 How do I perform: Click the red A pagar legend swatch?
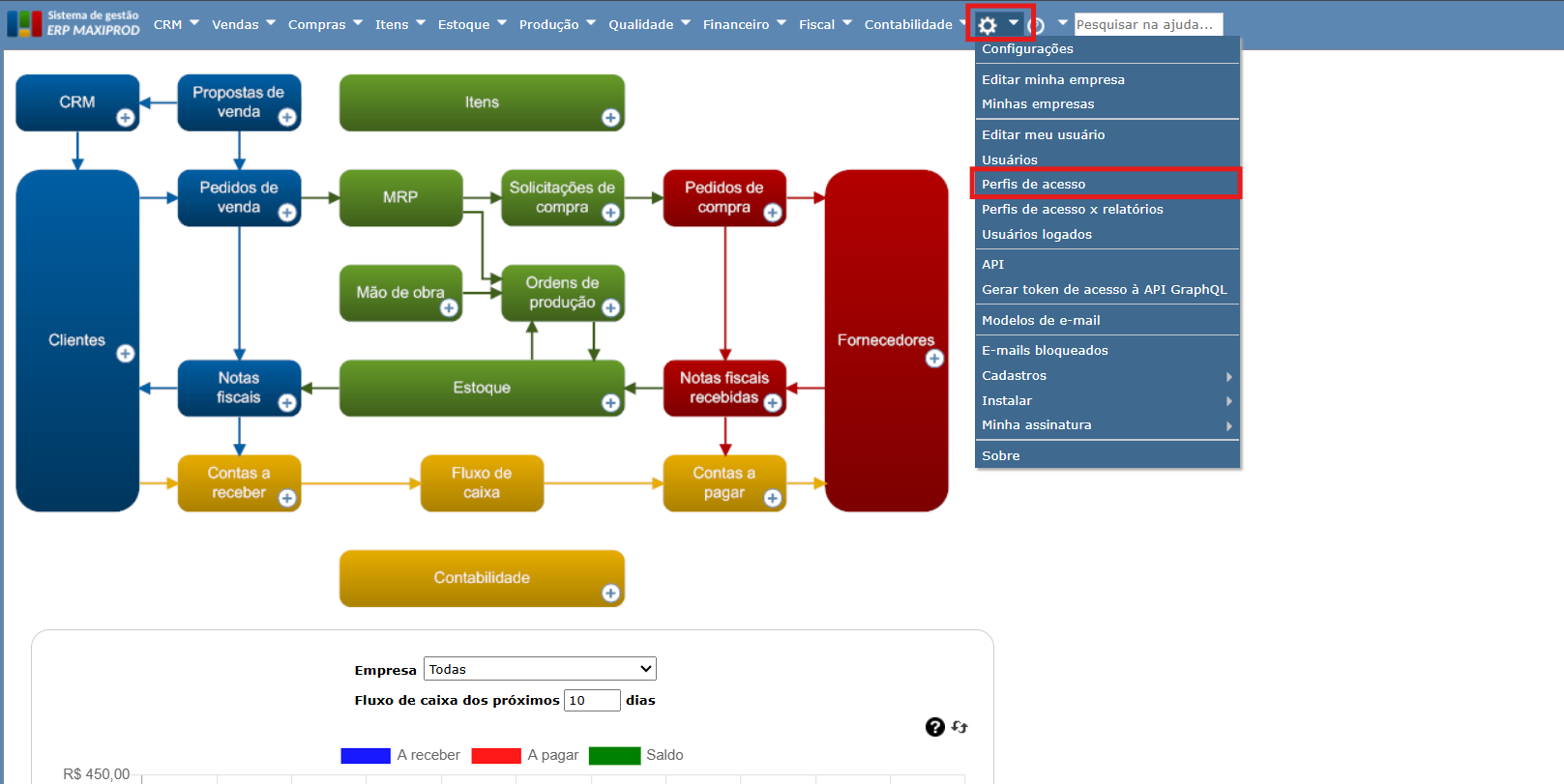point(496,756)
